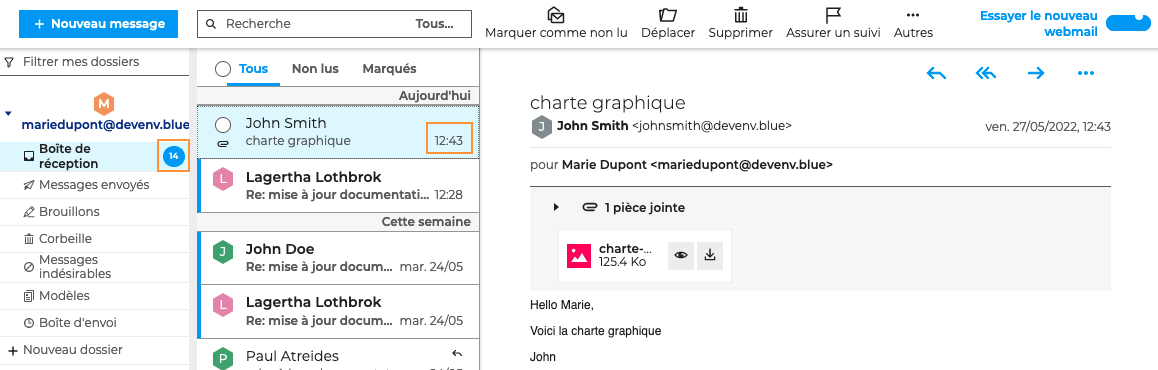The height and width of the screenshot is (370, 1158).
Task: Open the Corbeille folder
Action: 95,239
